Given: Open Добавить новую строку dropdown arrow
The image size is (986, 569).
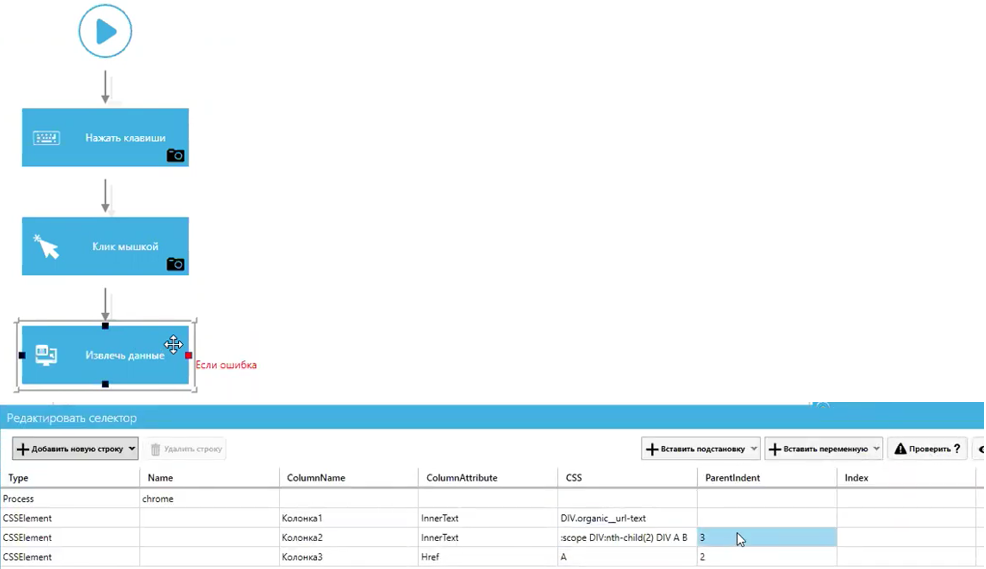Looking at the screenshot, I should tap(132, 450).
